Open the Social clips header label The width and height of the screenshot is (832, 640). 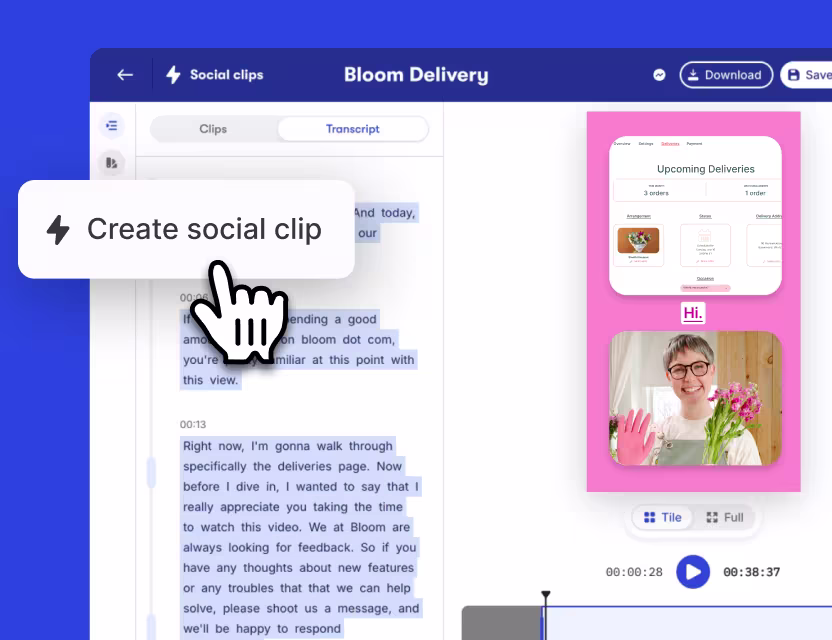pos(227,75)
